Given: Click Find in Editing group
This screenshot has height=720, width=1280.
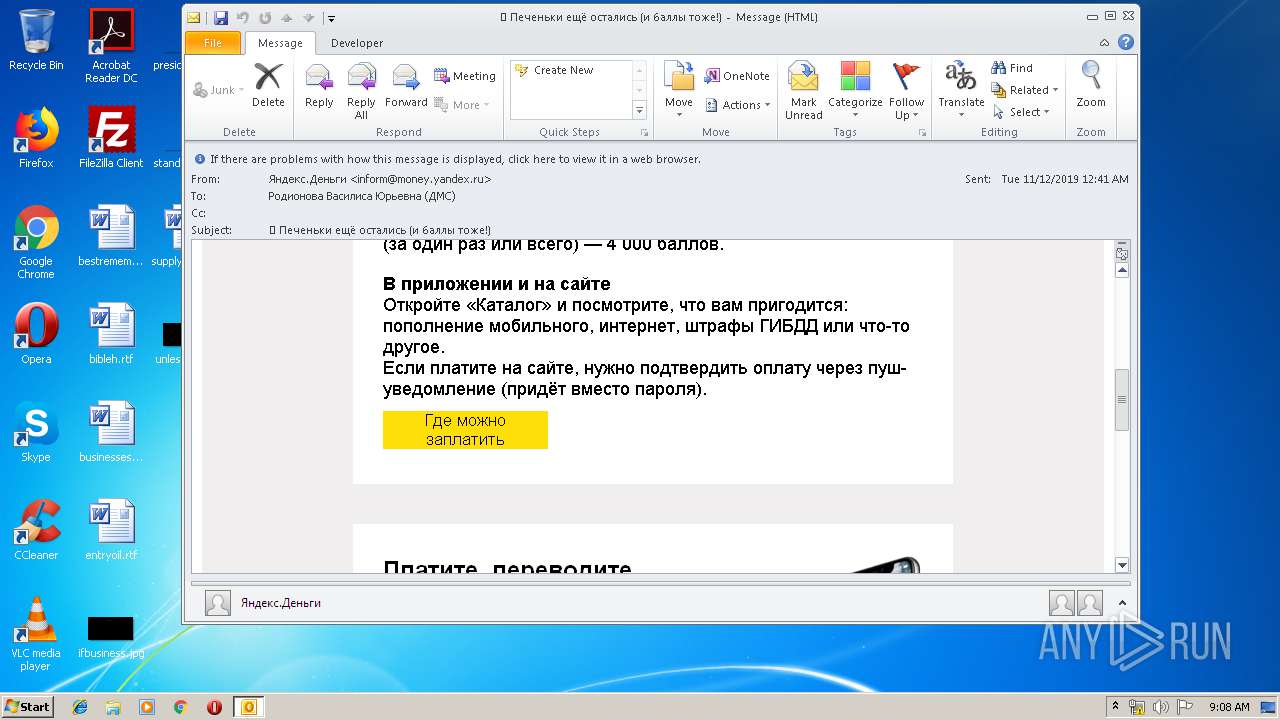Looking at the screenshot, I should [1012, 68].
